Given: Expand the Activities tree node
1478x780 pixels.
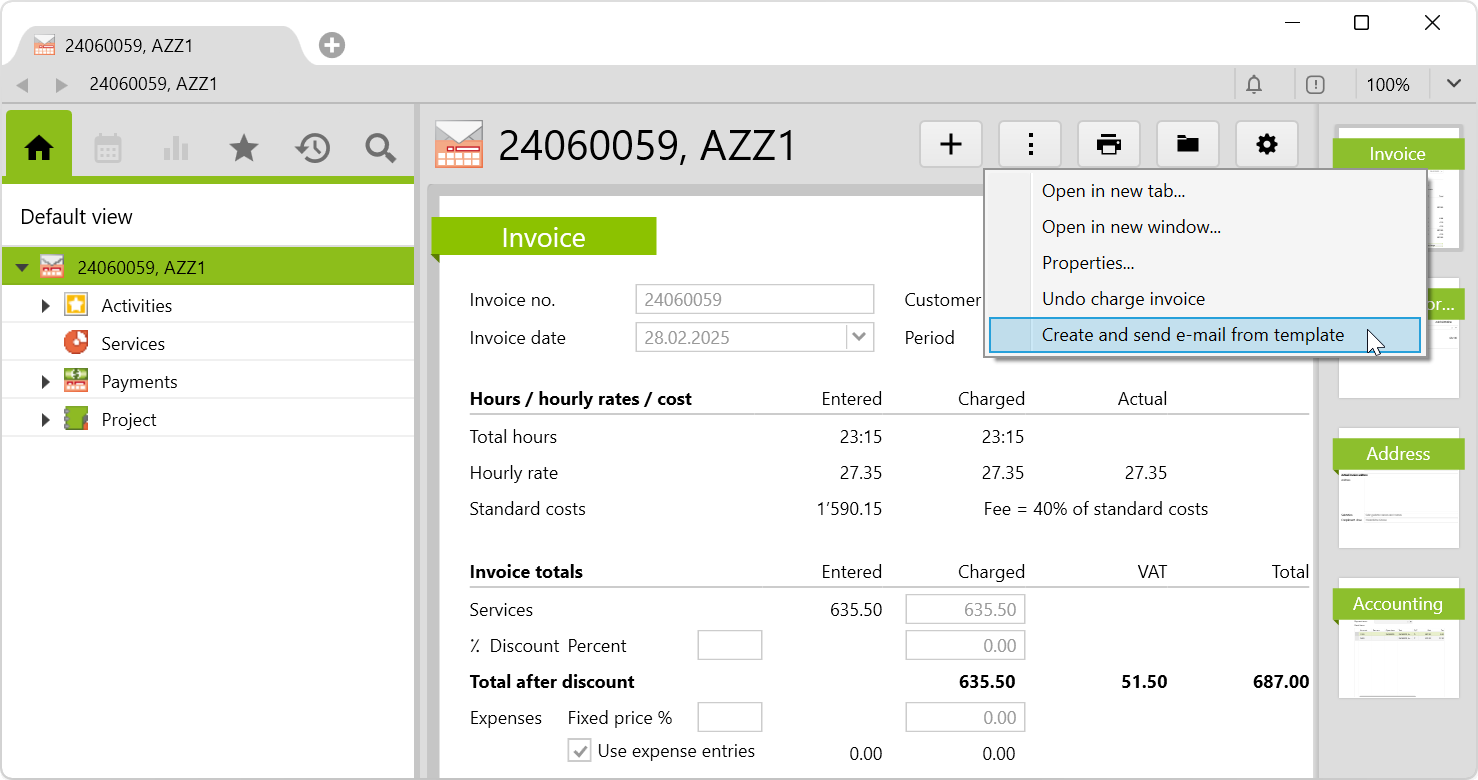Looking at the screenshot, I should (x=45, y=306).
